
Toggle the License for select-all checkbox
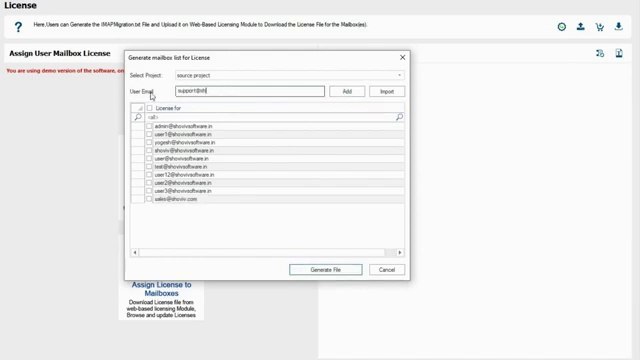pyautogui.click(x=149, y=108)
